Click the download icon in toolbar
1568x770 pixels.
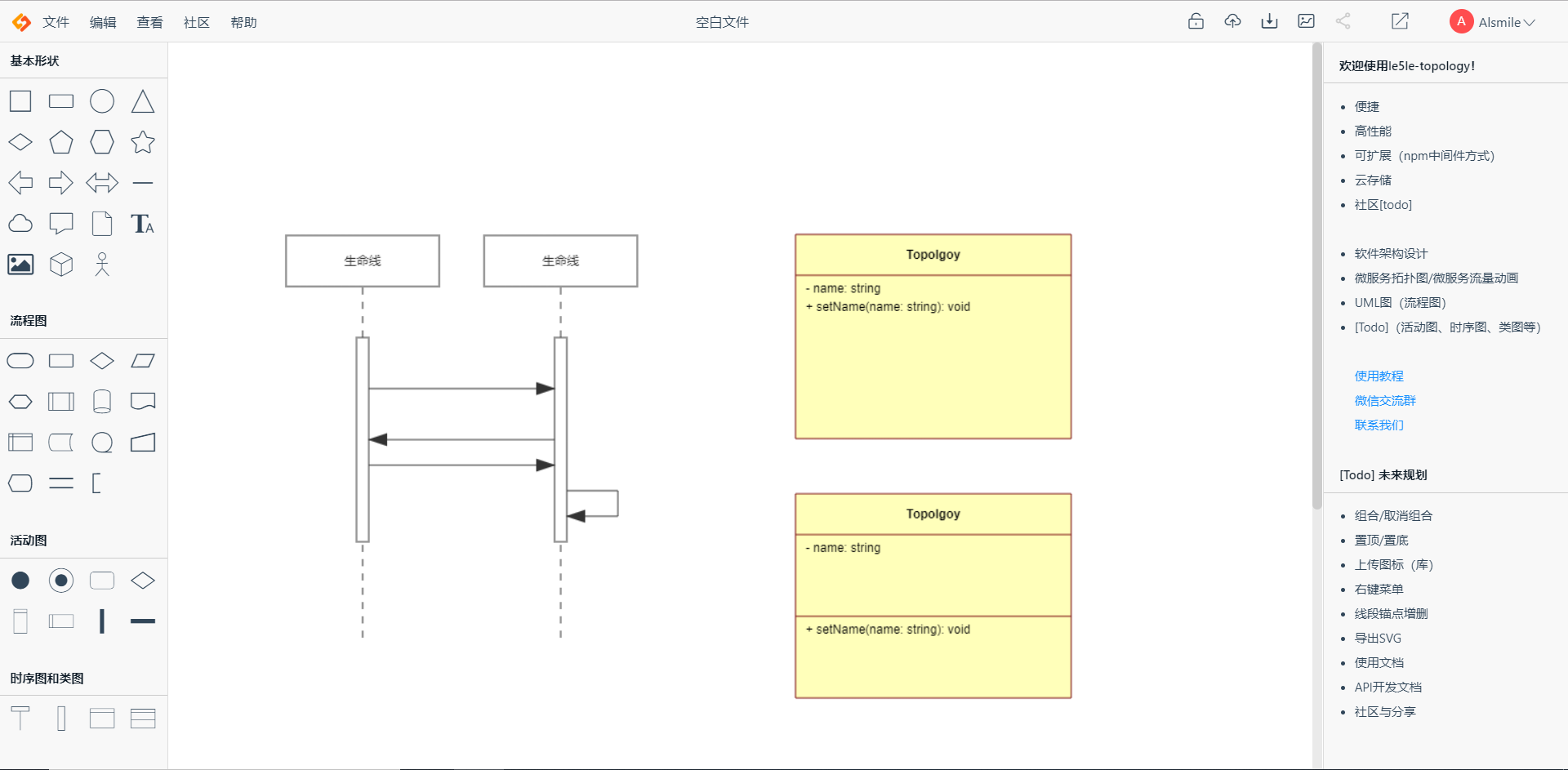point(1269,21)
